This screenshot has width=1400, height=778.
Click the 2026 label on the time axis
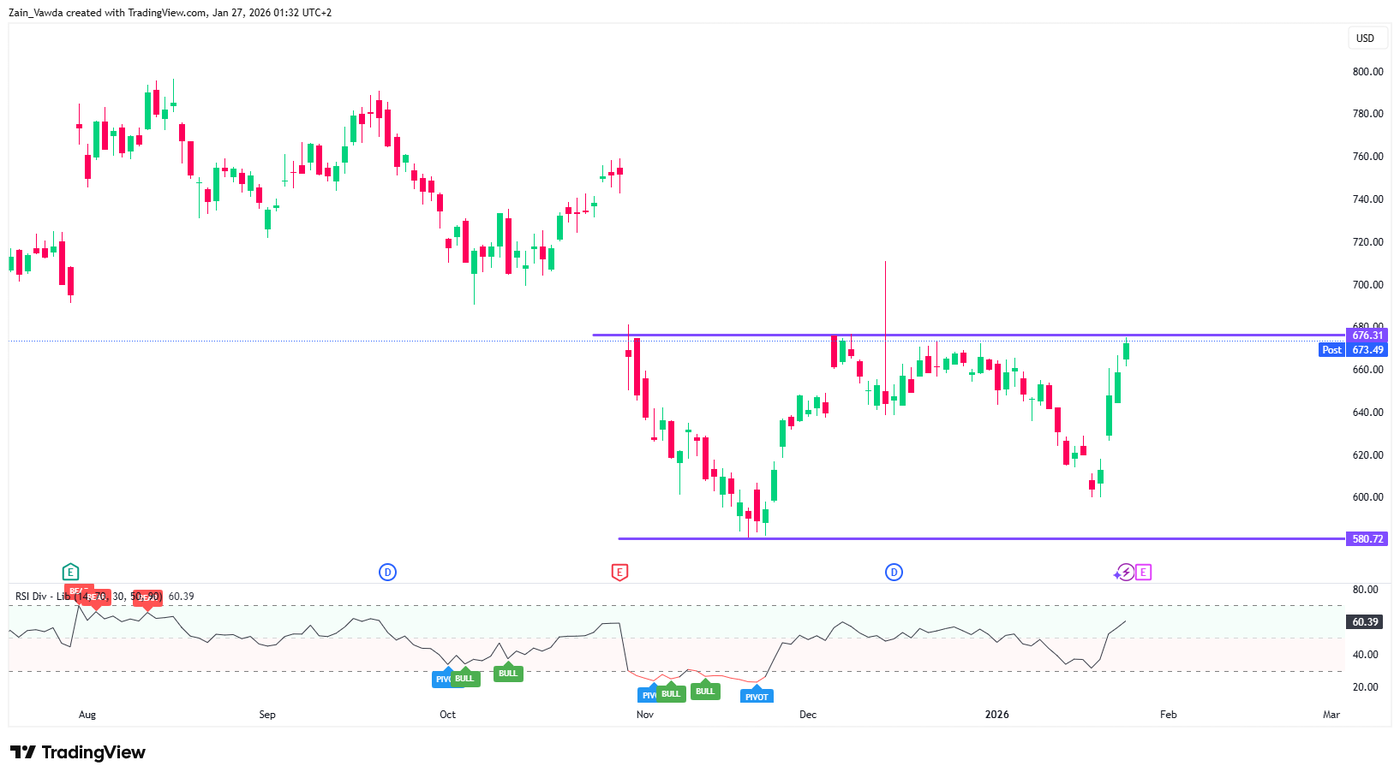(997, 715)
